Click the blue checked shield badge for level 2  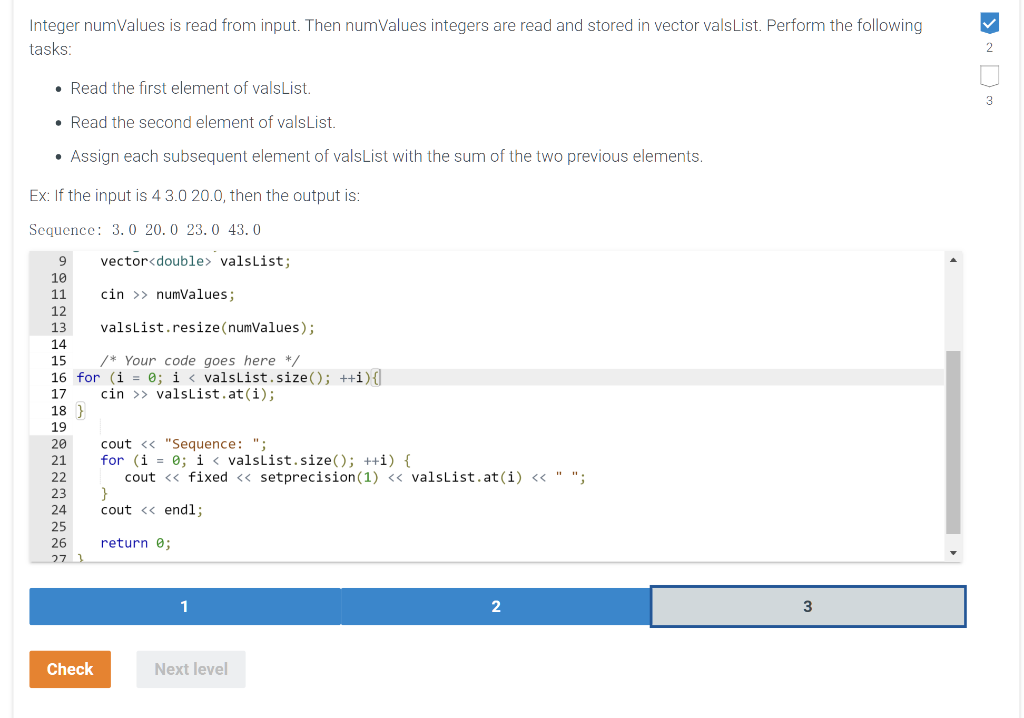coord(989,24)
